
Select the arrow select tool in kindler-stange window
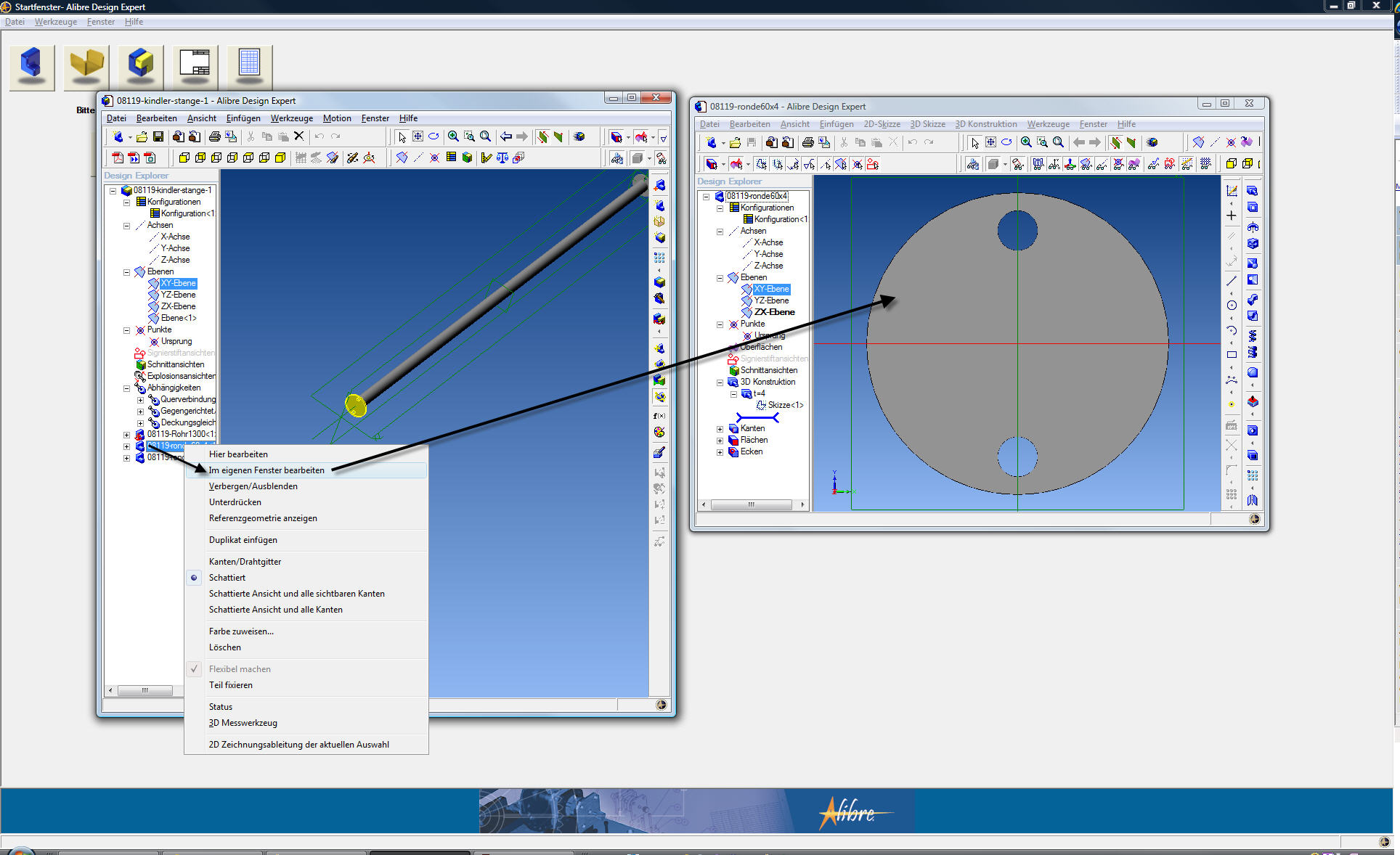[x=402, y=136]
